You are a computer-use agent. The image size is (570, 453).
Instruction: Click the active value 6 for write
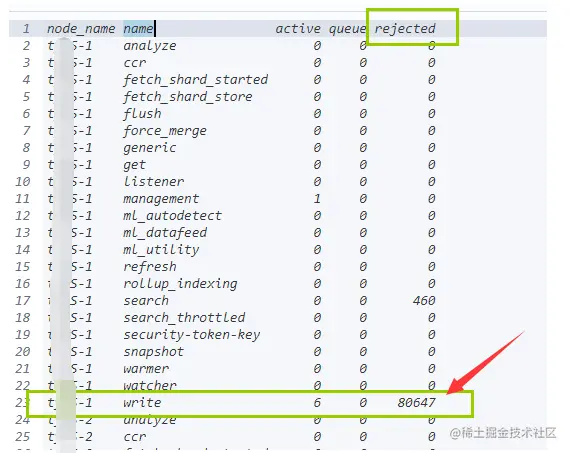pos(317,402)
